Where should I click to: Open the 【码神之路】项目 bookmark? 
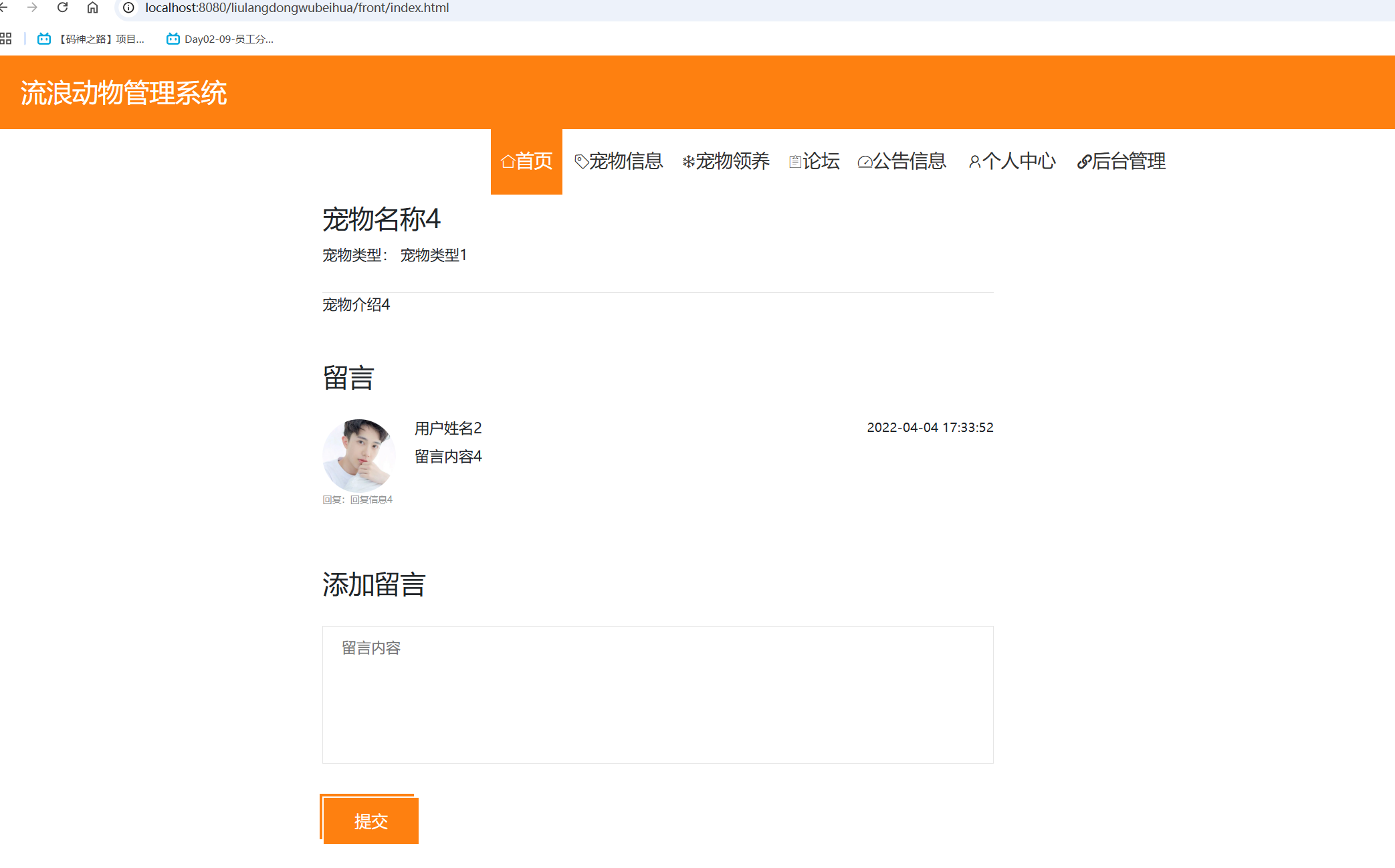[91, 39]
